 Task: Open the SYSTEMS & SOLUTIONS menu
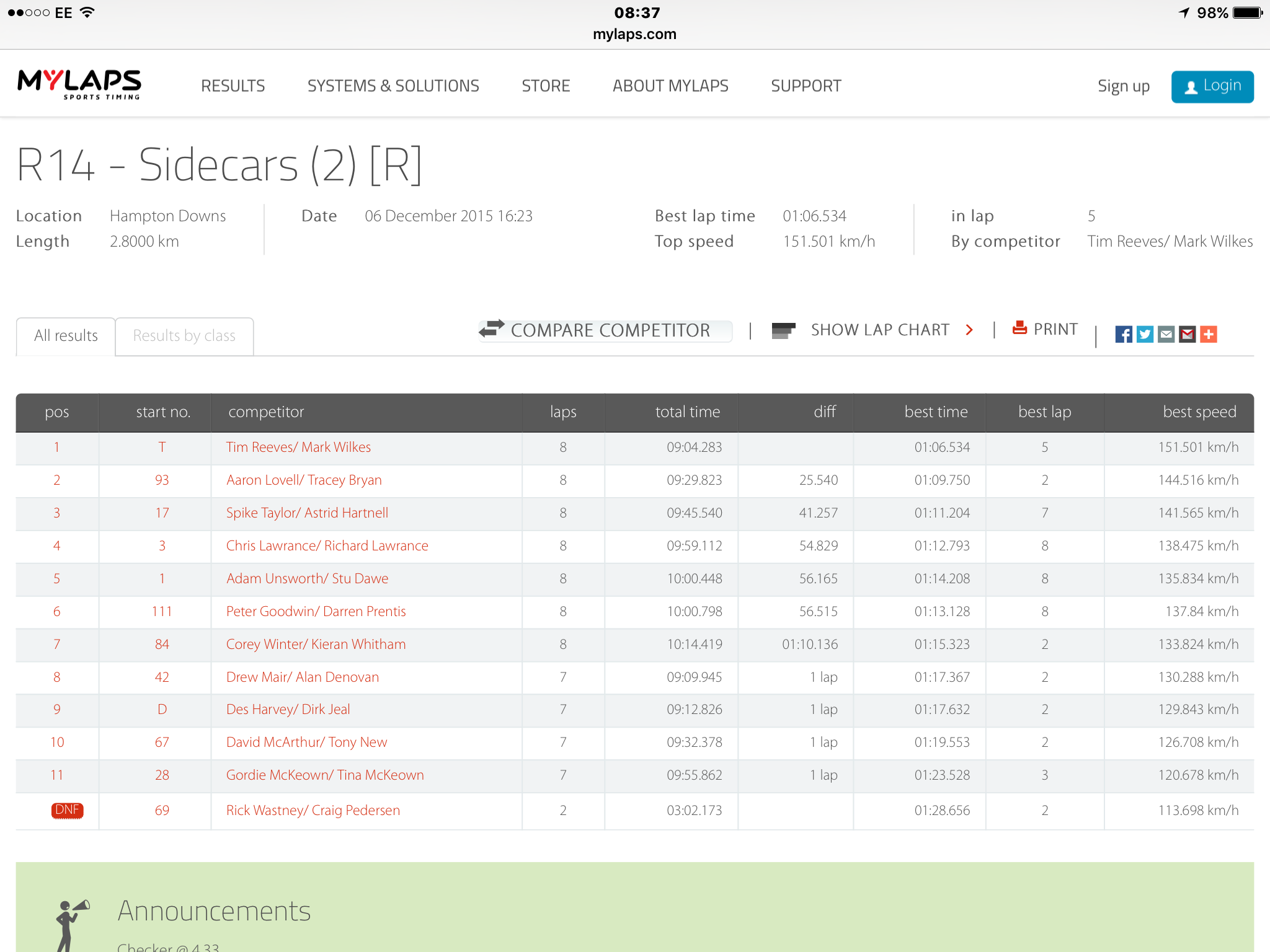coord(393,86)
